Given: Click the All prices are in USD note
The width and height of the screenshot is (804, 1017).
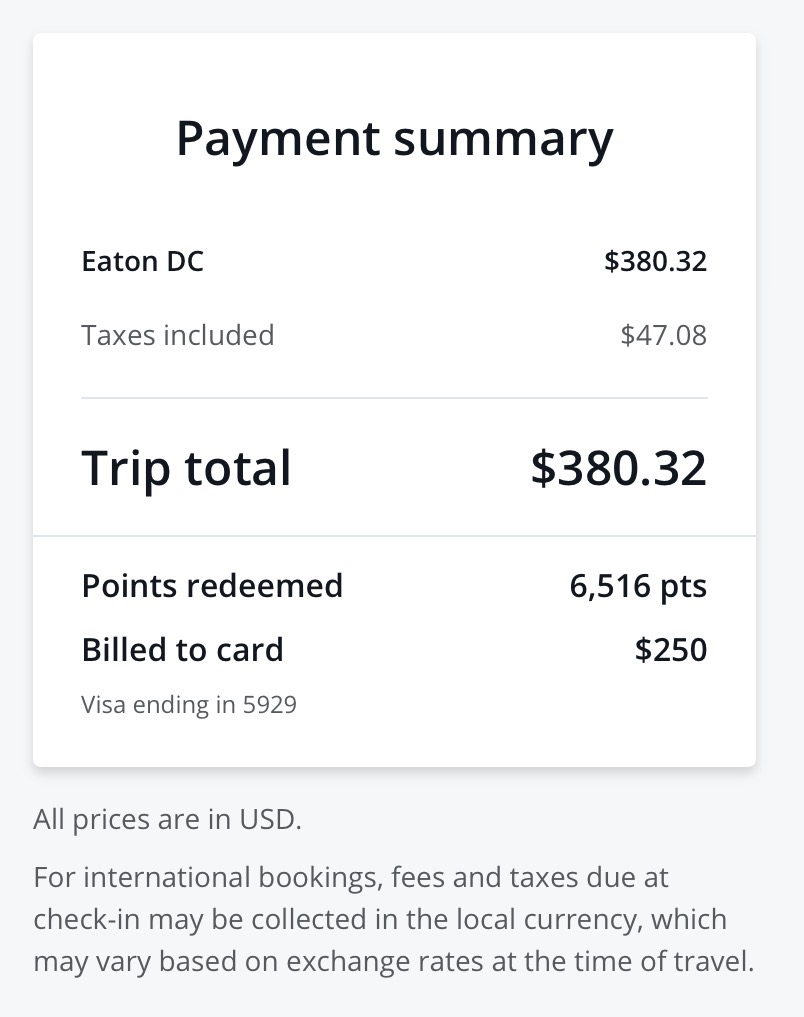Looking at the screenshot, I should [x=167, y=820].
